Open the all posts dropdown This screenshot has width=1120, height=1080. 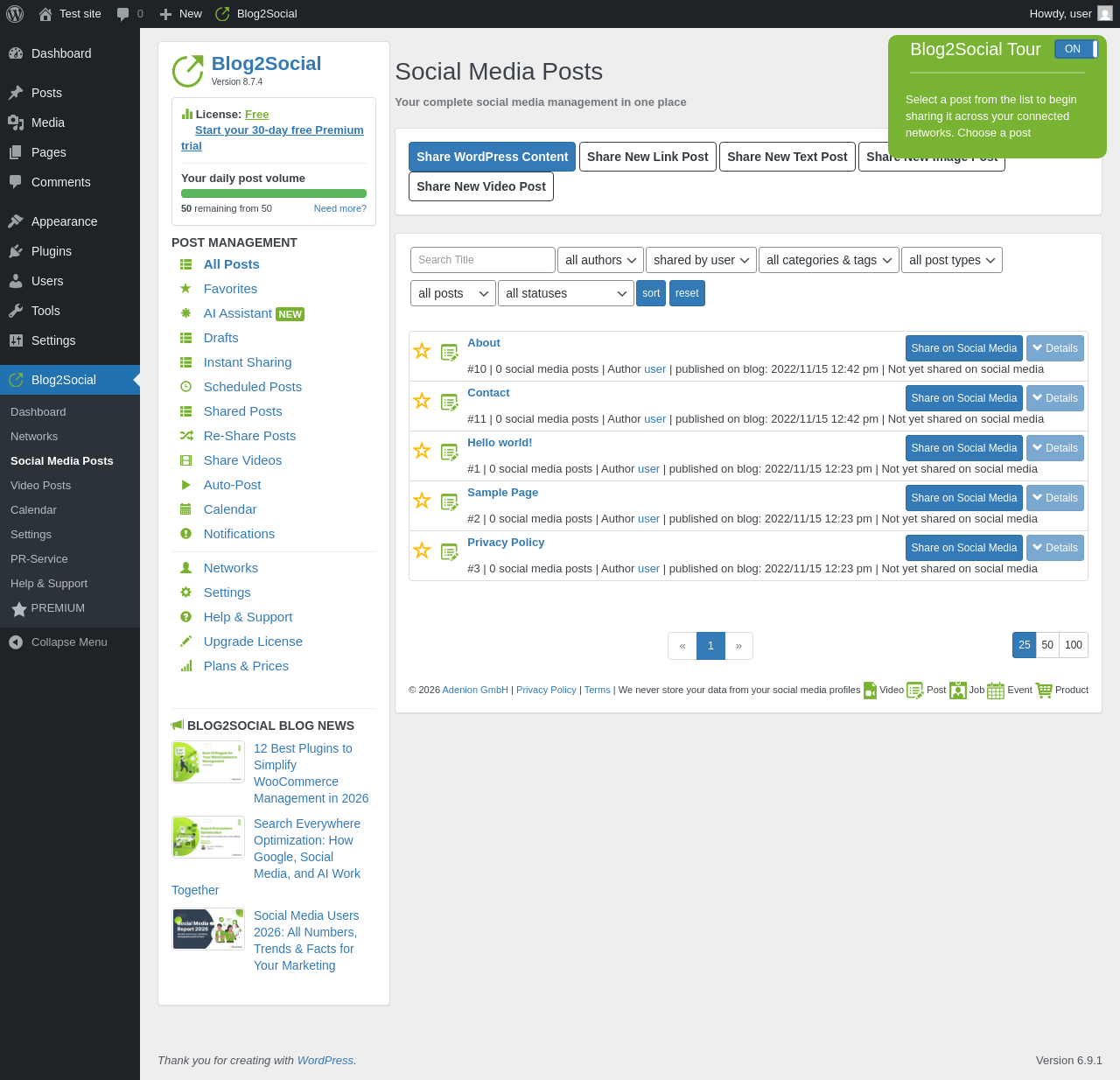[453, 293]
